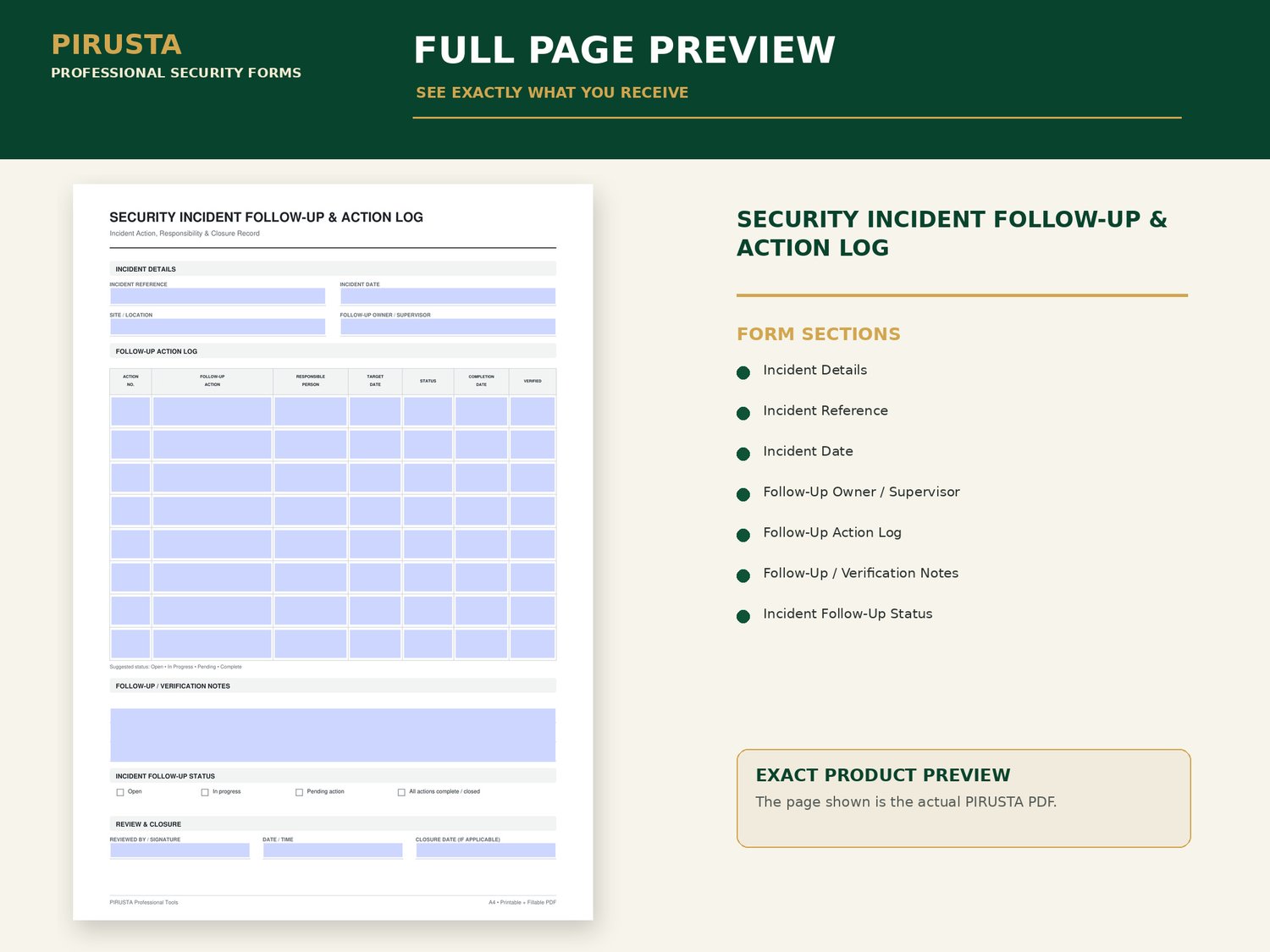Check the Pending action checkbox
Image resolution: width=1270 pixels, height=952 pixels.
tap(299, 792)
